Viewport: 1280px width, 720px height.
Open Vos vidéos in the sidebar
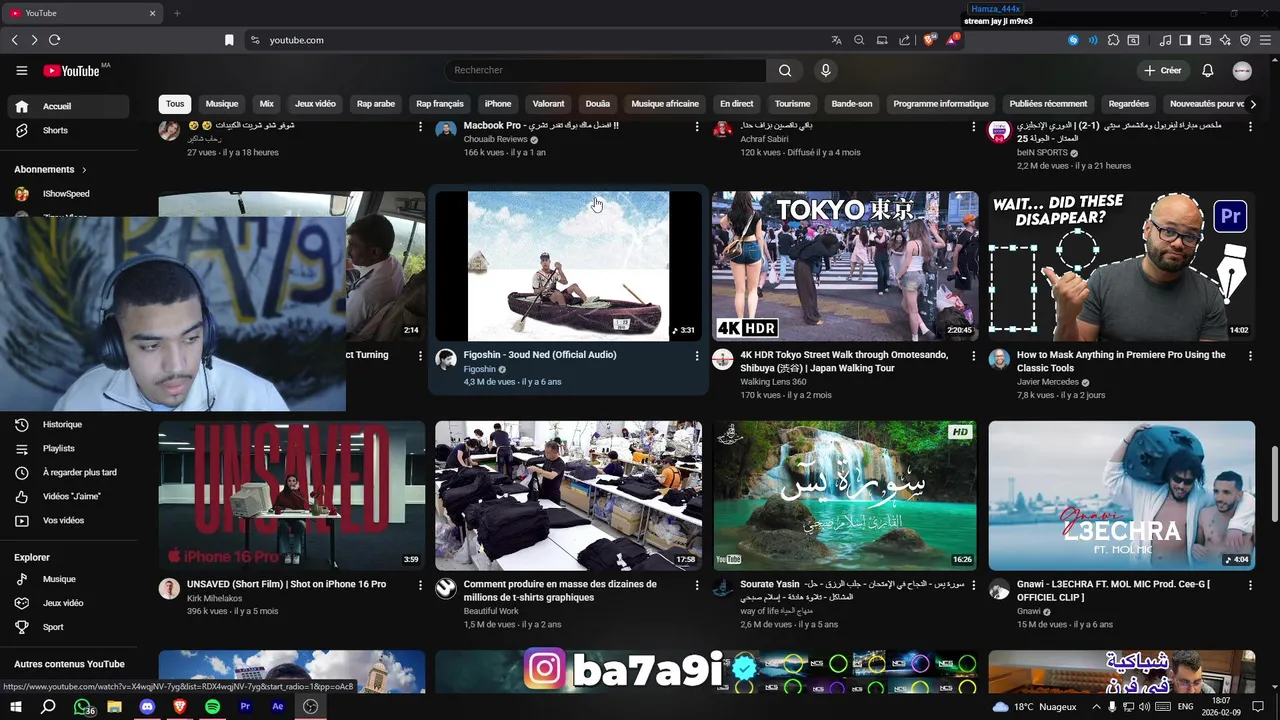70,521
